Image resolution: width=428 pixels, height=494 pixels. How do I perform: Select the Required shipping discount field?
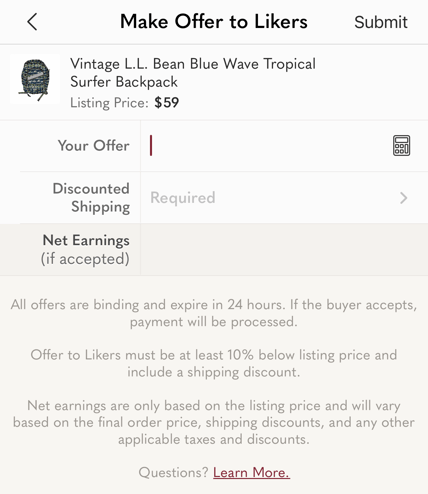click(284, 198)
